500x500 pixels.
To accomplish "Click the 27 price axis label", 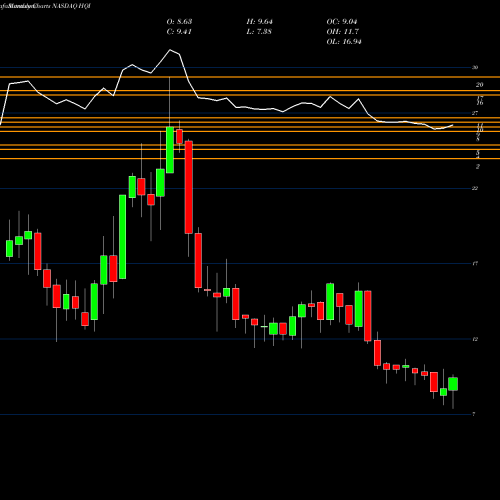I will click(475, 113).
